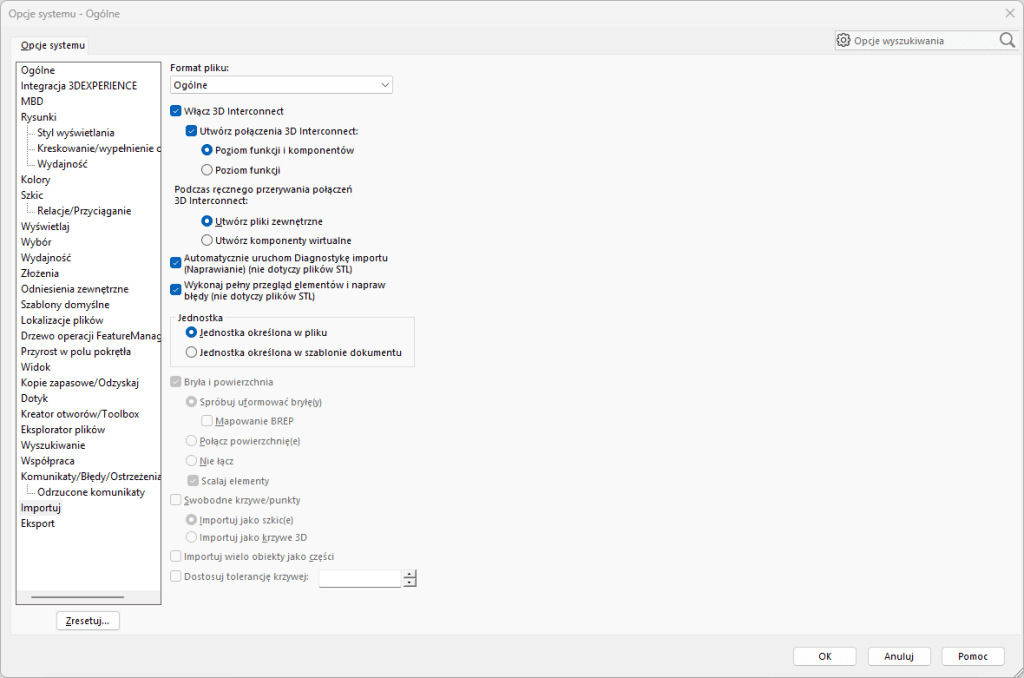Click the gear icon in search box
Image resolution: width=1024 pixels, height=678 pixels.
[x=843, y=40]
